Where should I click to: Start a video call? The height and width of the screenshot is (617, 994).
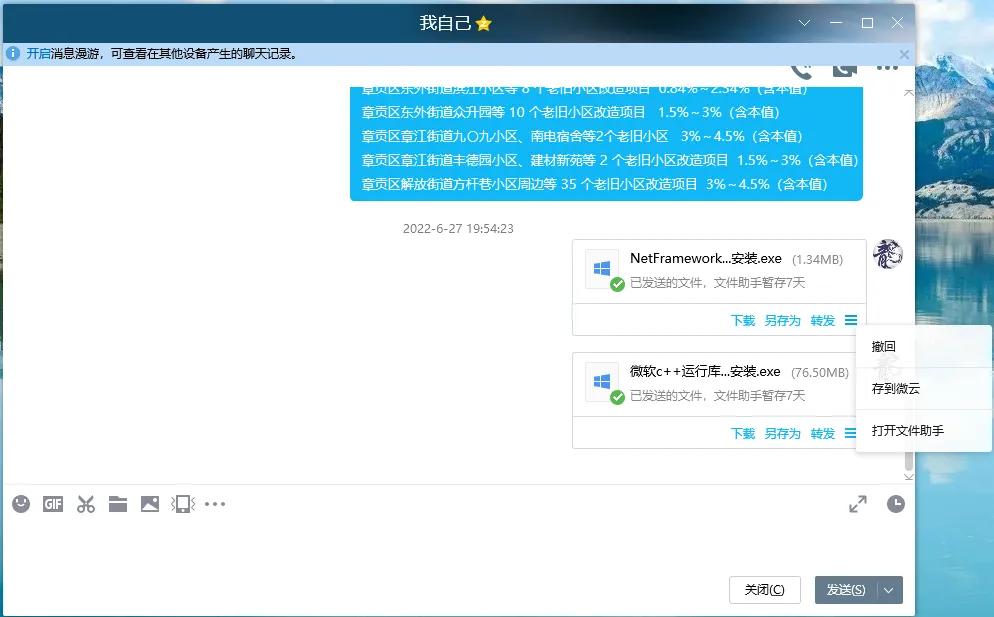843,68
